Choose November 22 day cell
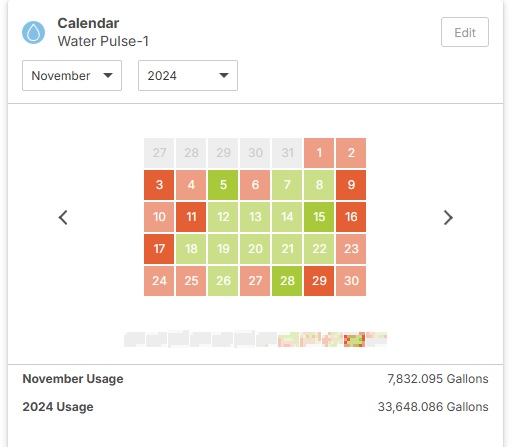 point(319,249)
